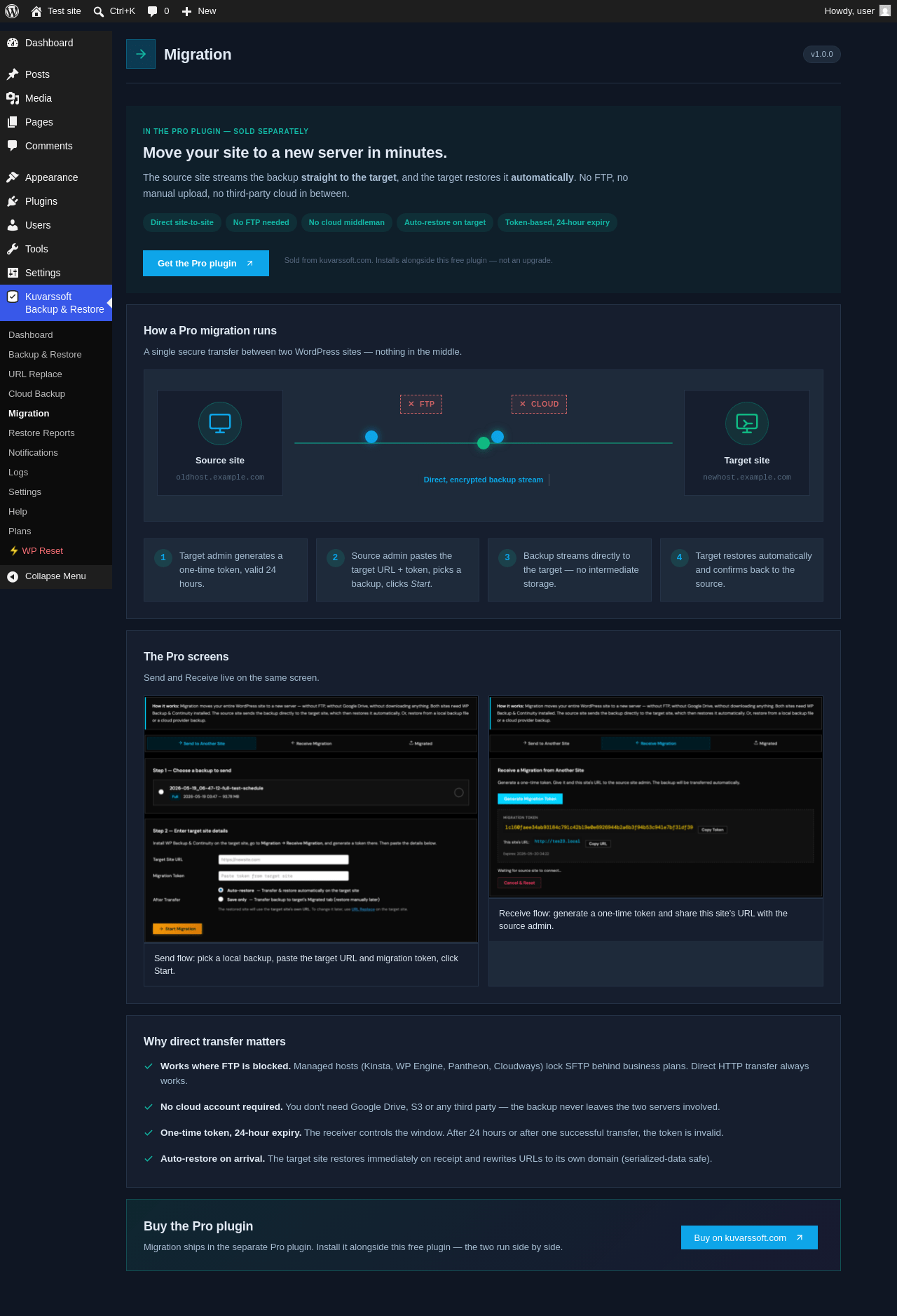Open the Receive flow screenshot thumbnail
The image size is (897, 1316).
656,797
